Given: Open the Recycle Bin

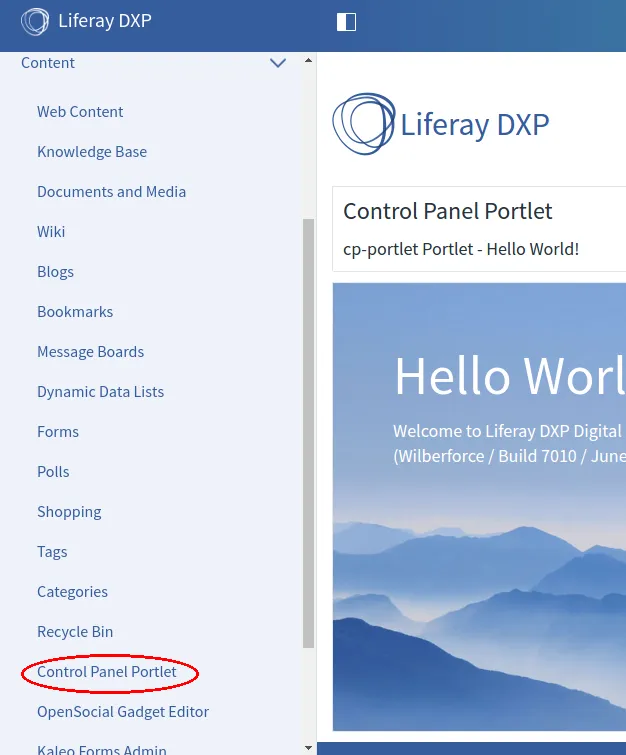Looking at the screenshot, I should (75, 631).
